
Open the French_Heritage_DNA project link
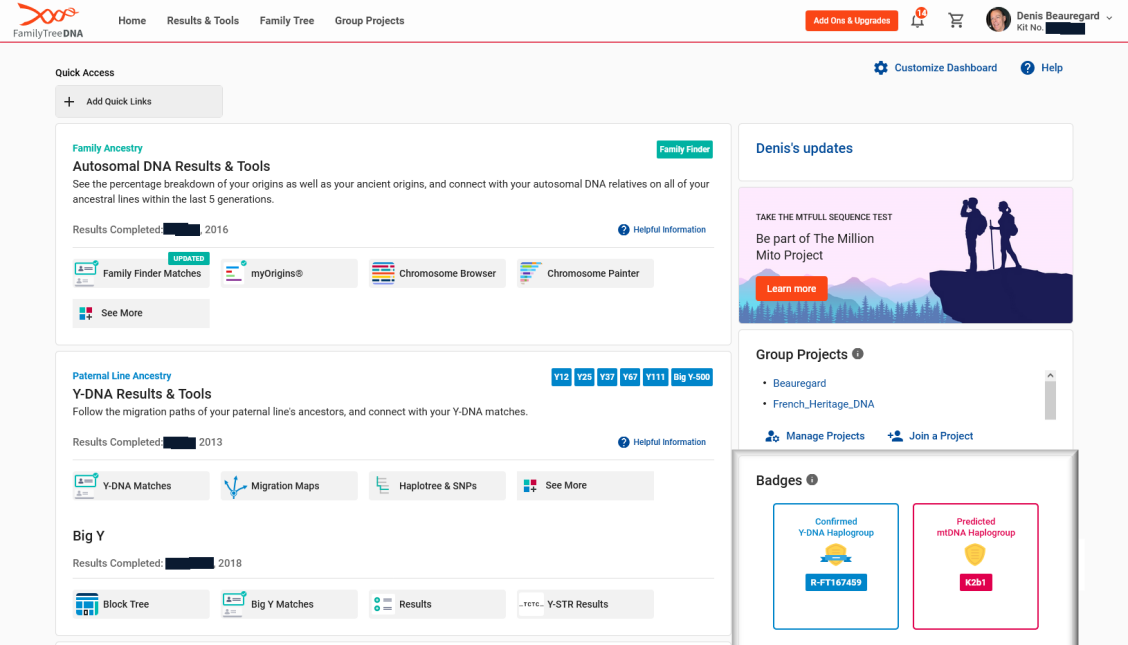pyautogui.click(x=824, y=404)
